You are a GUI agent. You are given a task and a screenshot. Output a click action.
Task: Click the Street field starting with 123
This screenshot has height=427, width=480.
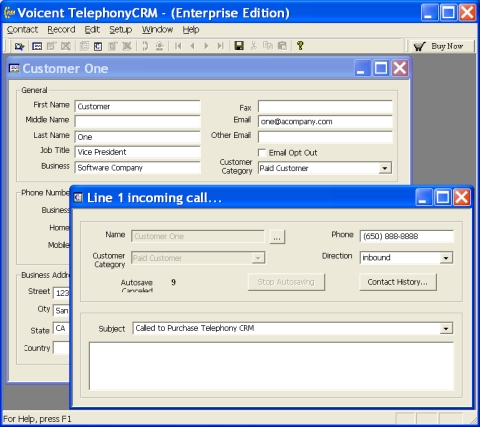pyautogui.click(x=61, y=293)
